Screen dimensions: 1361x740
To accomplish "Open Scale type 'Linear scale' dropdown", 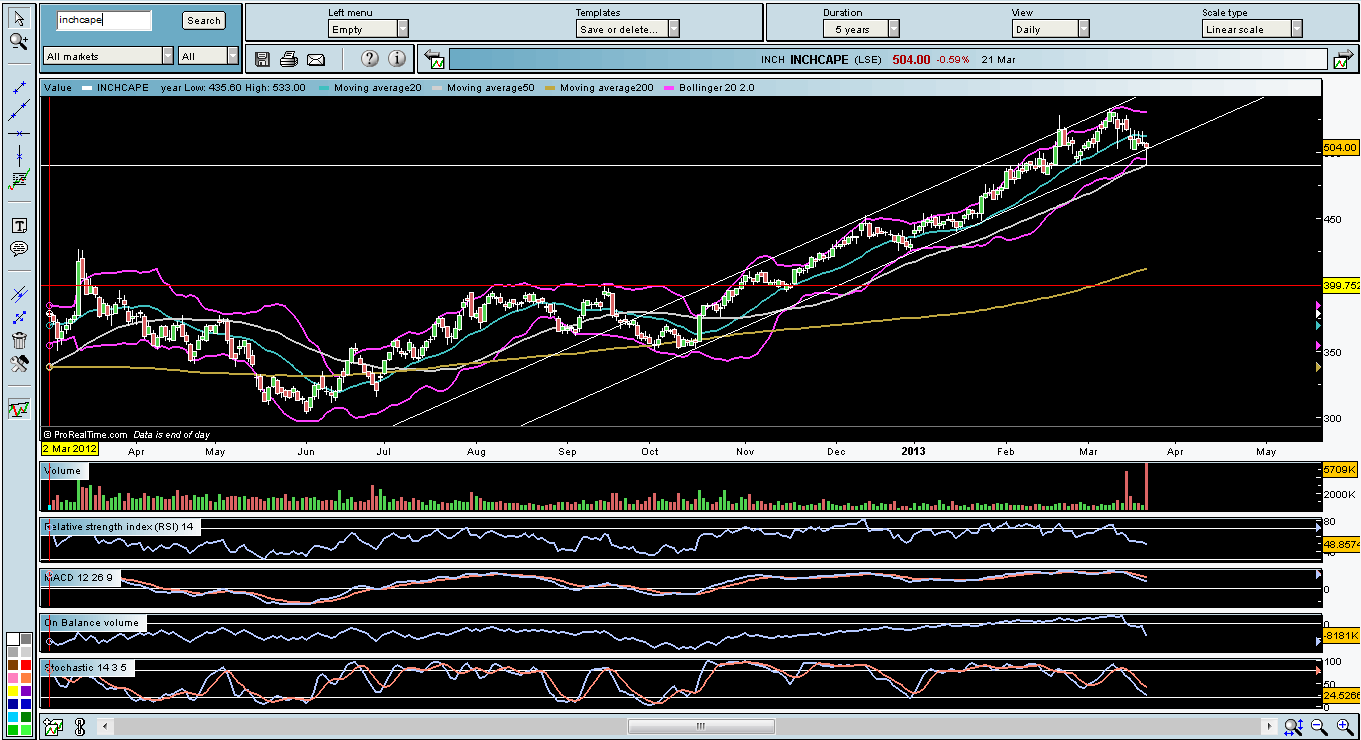I will tap(1252, 29).
